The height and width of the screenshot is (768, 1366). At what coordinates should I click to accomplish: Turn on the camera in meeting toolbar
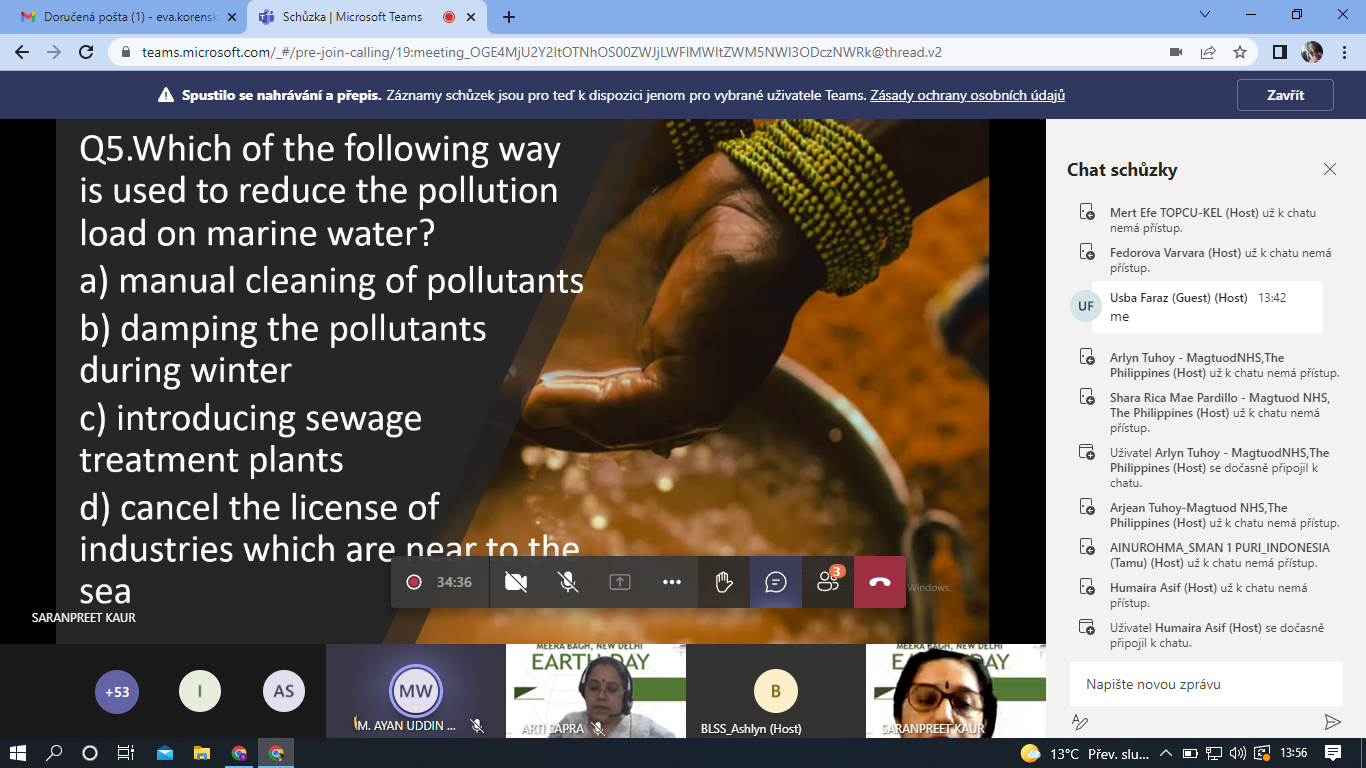(516, 582)
